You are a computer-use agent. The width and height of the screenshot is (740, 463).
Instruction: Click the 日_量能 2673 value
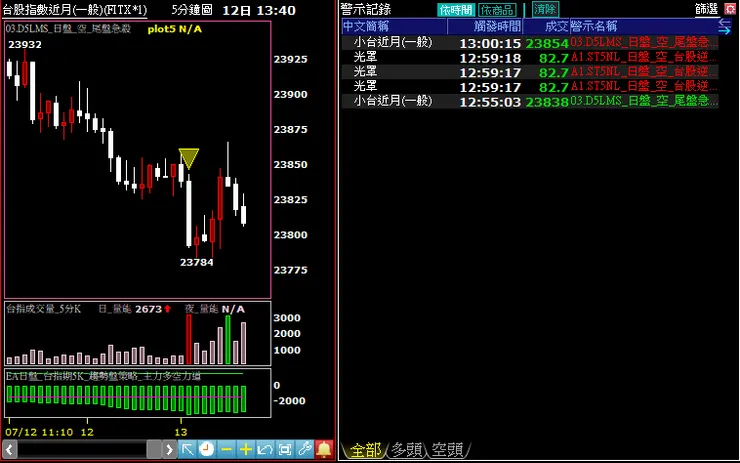click(x=134, y=309)
